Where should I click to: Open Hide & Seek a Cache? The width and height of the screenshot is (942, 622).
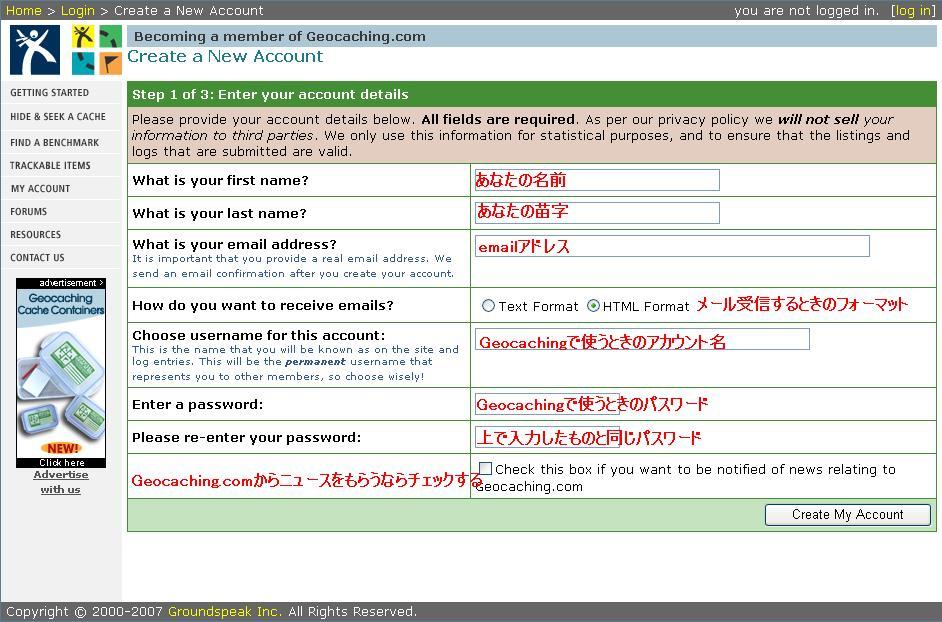58,117
